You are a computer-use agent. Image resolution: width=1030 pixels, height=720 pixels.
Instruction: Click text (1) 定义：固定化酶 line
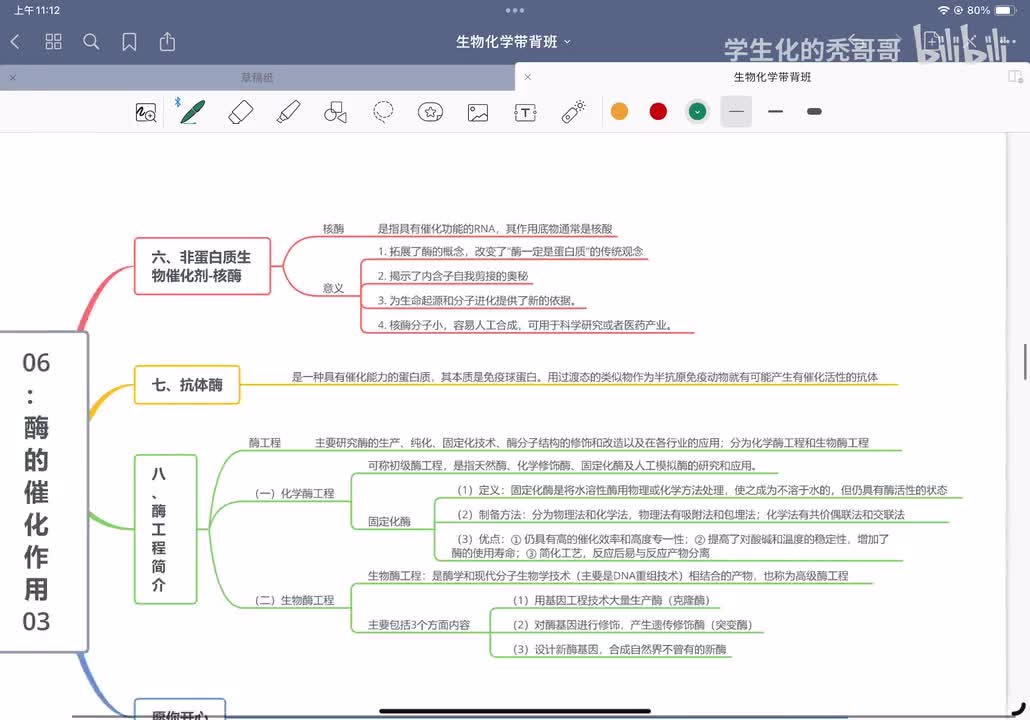702,490
